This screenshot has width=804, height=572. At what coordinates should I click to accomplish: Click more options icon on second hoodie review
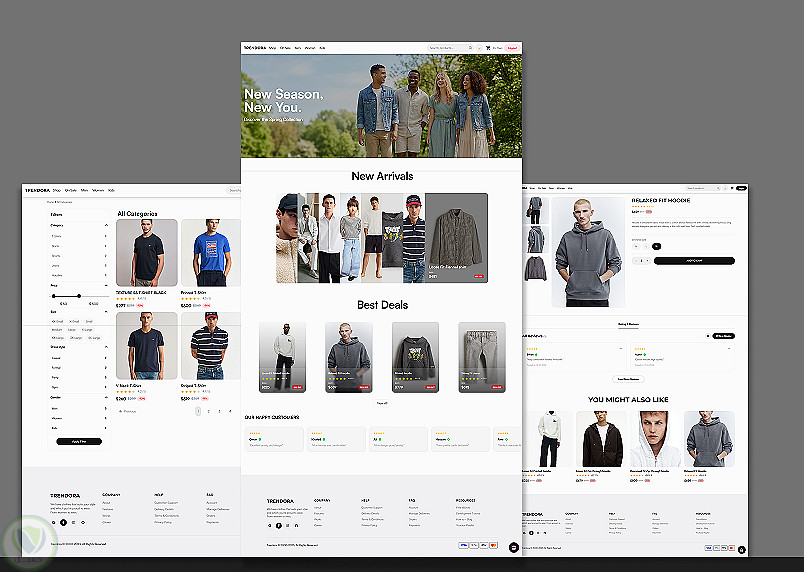[x=729, y=349]
